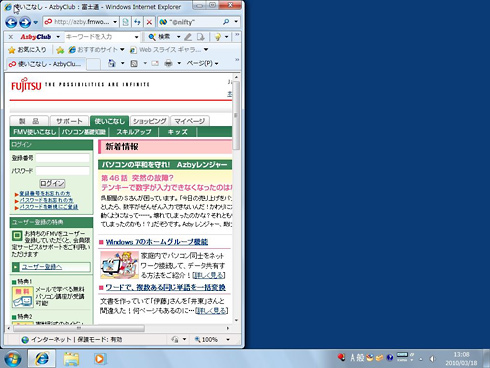This screenshot has width=490, height=368.
Task: Click the page search icon beside the pencil
Action: point(200,37)
